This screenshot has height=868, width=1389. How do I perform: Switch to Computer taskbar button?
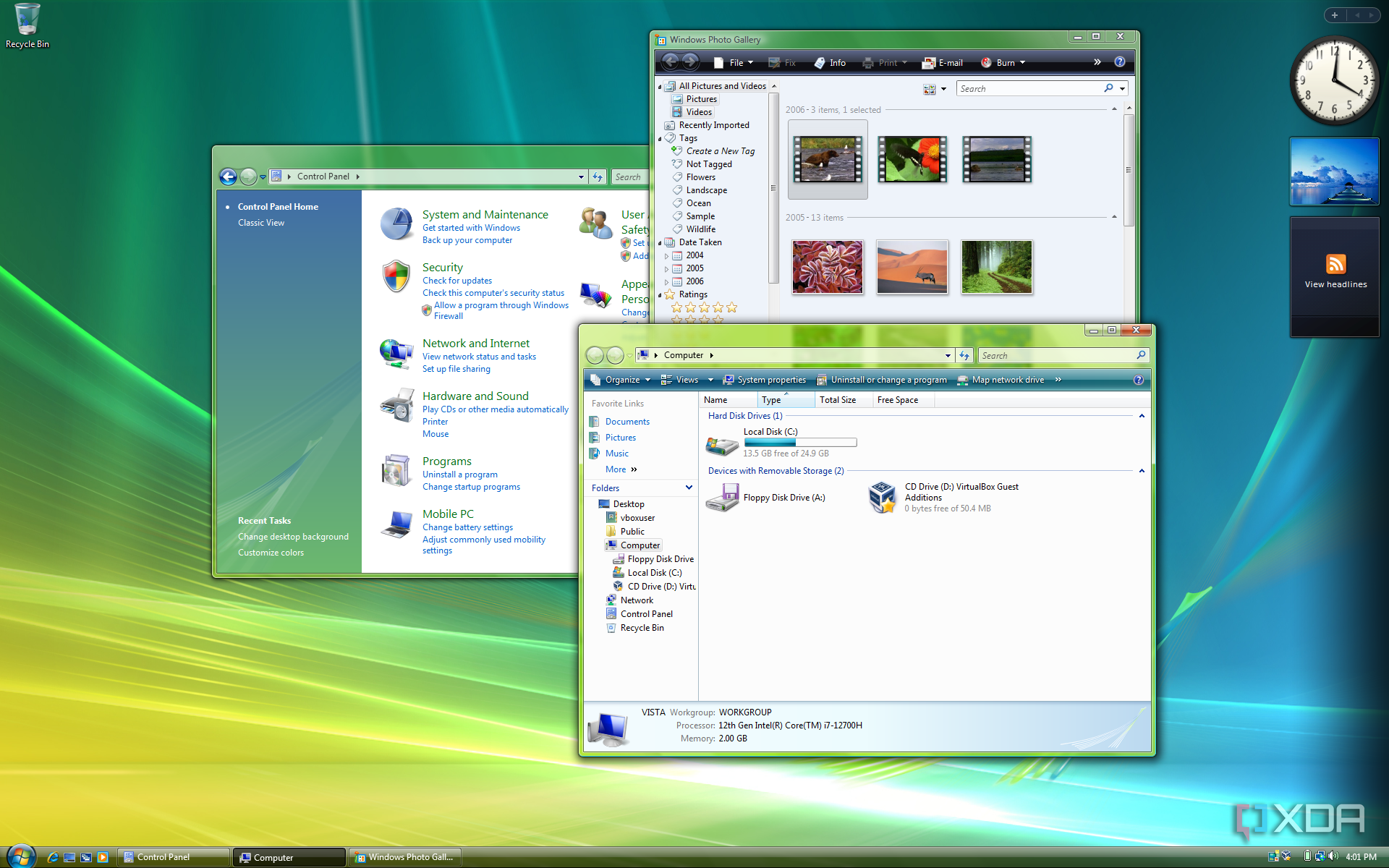[x=289, y=857]
